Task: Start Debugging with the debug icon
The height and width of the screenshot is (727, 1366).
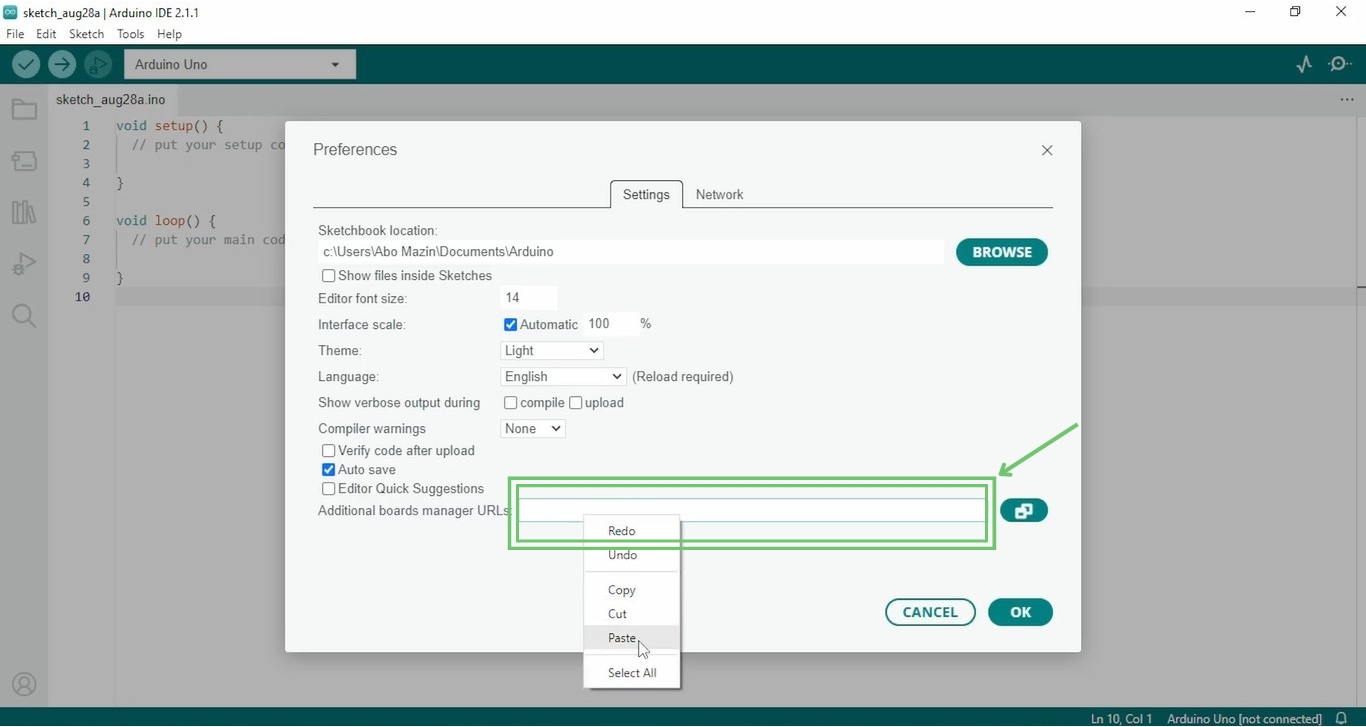Action: (97, 63)
